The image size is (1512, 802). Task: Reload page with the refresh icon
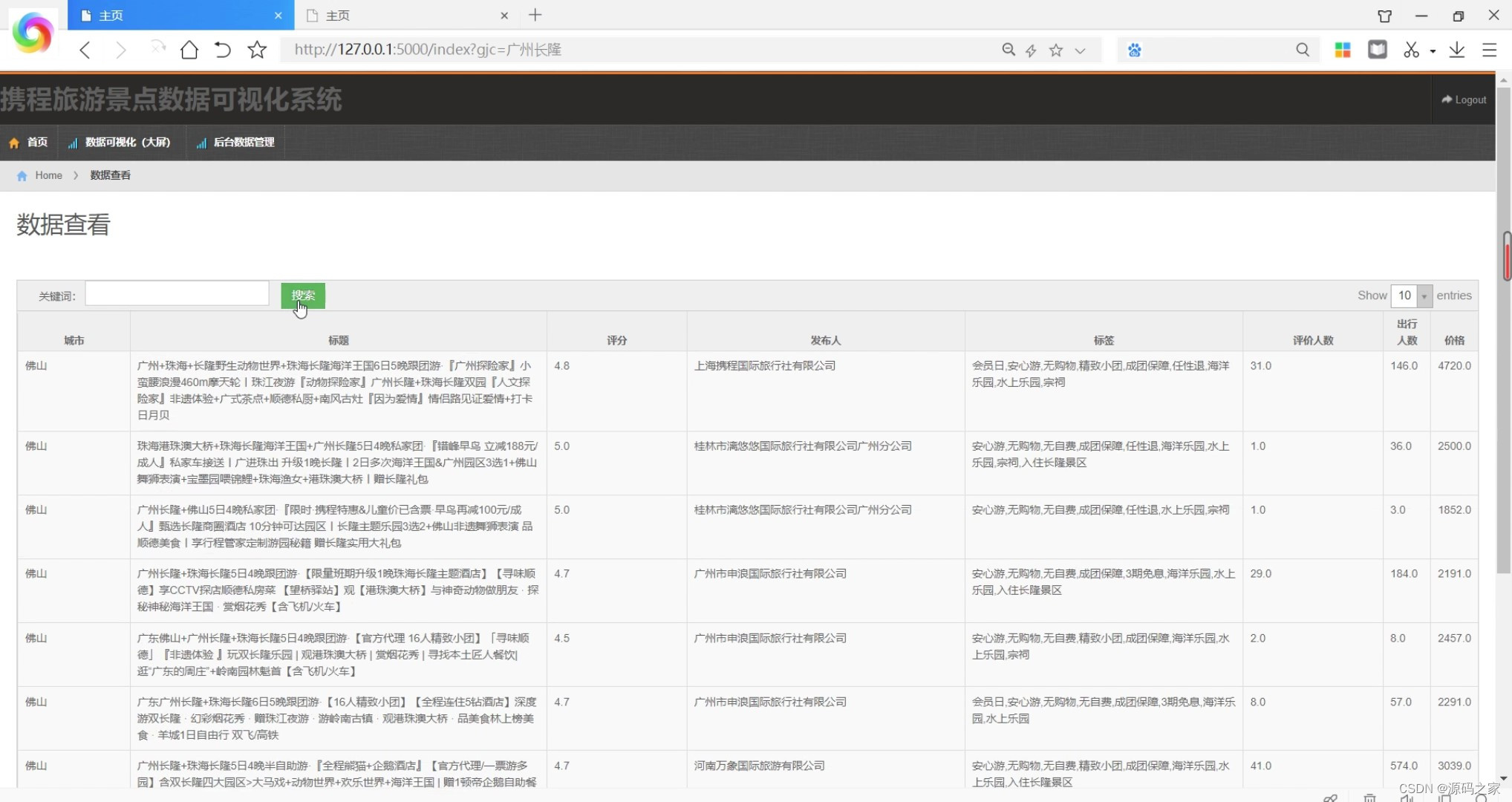tap(223, 50)
